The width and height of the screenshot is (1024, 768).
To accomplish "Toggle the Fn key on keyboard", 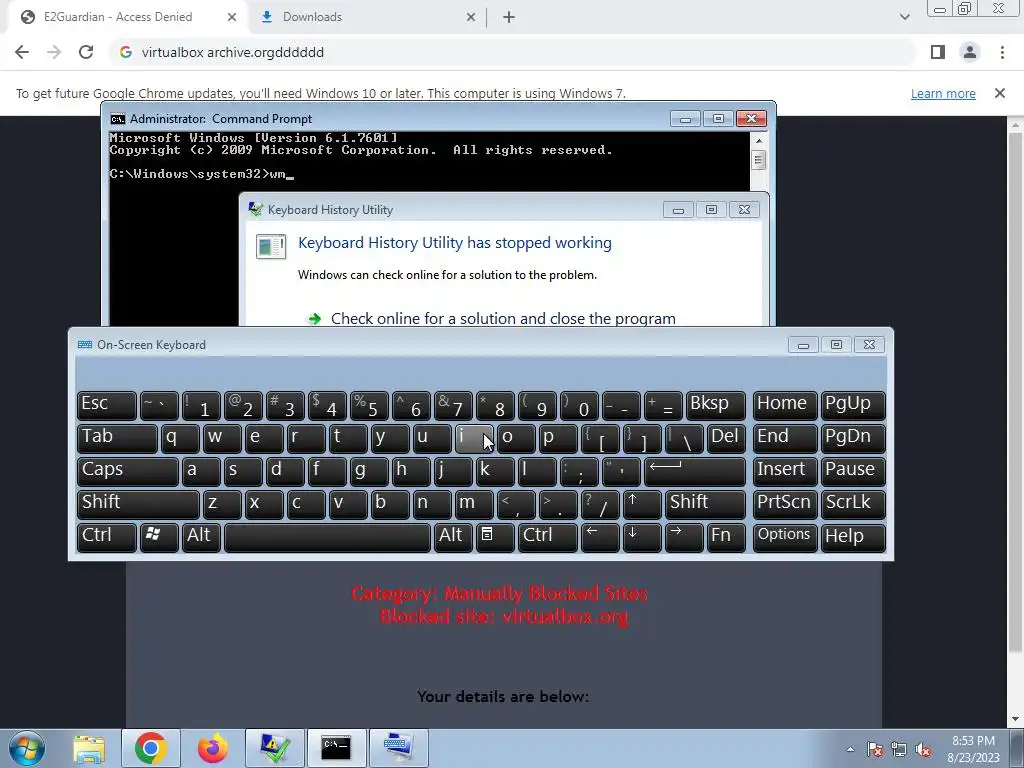I will pyautogui.click(x=726, y=537).
